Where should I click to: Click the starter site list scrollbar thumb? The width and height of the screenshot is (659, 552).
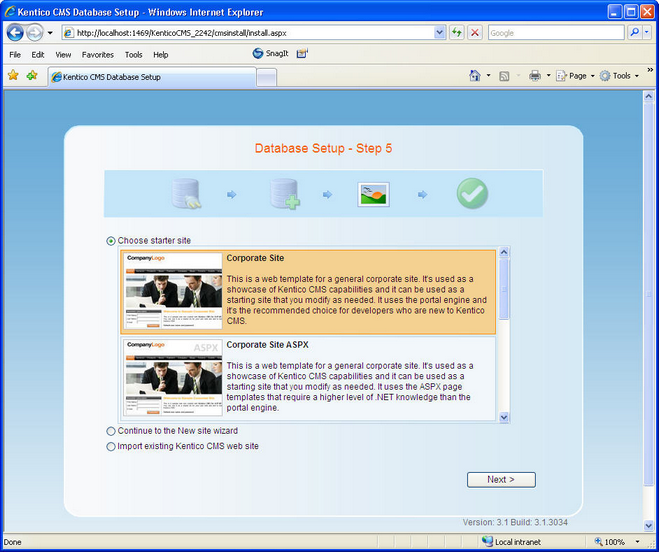point(503,289)
